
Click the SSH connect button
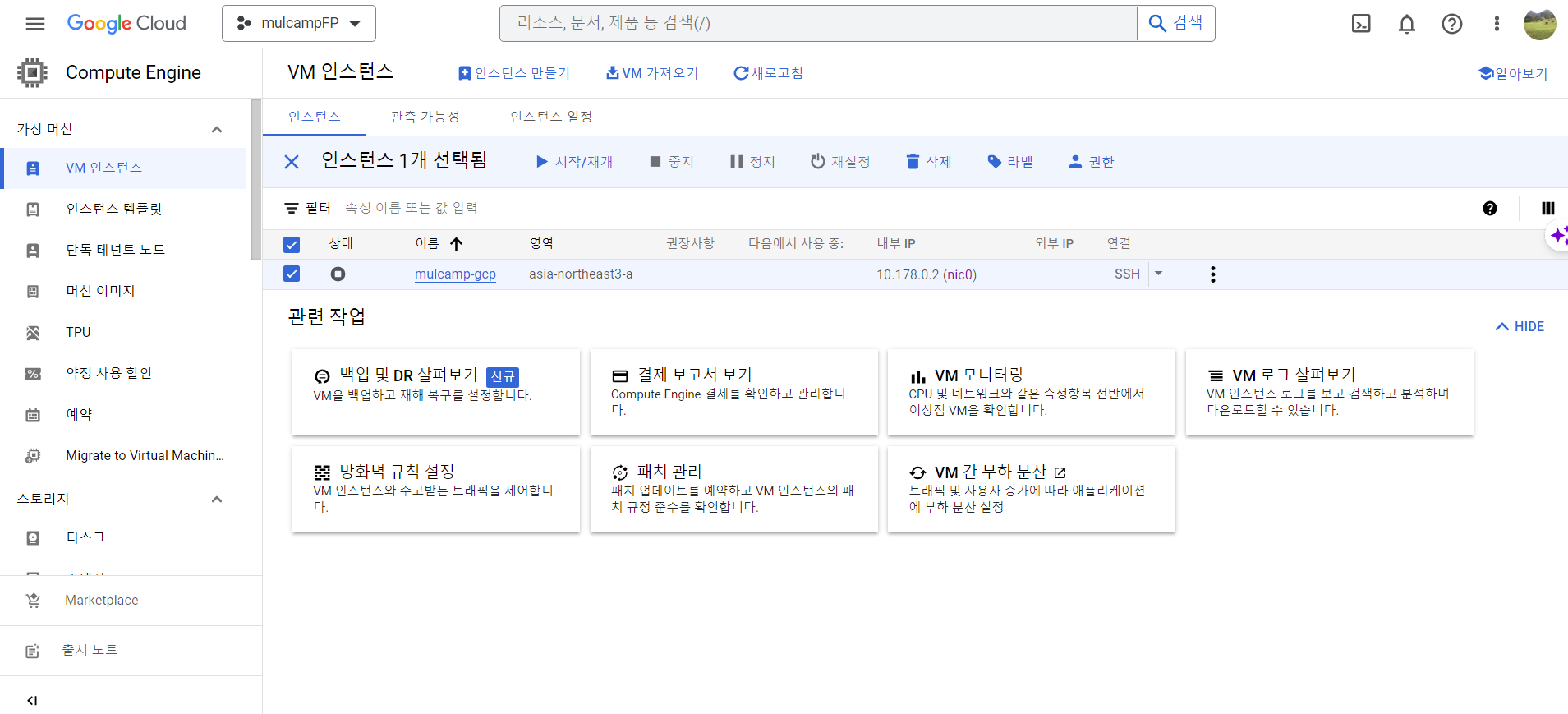coord(1127,274)
